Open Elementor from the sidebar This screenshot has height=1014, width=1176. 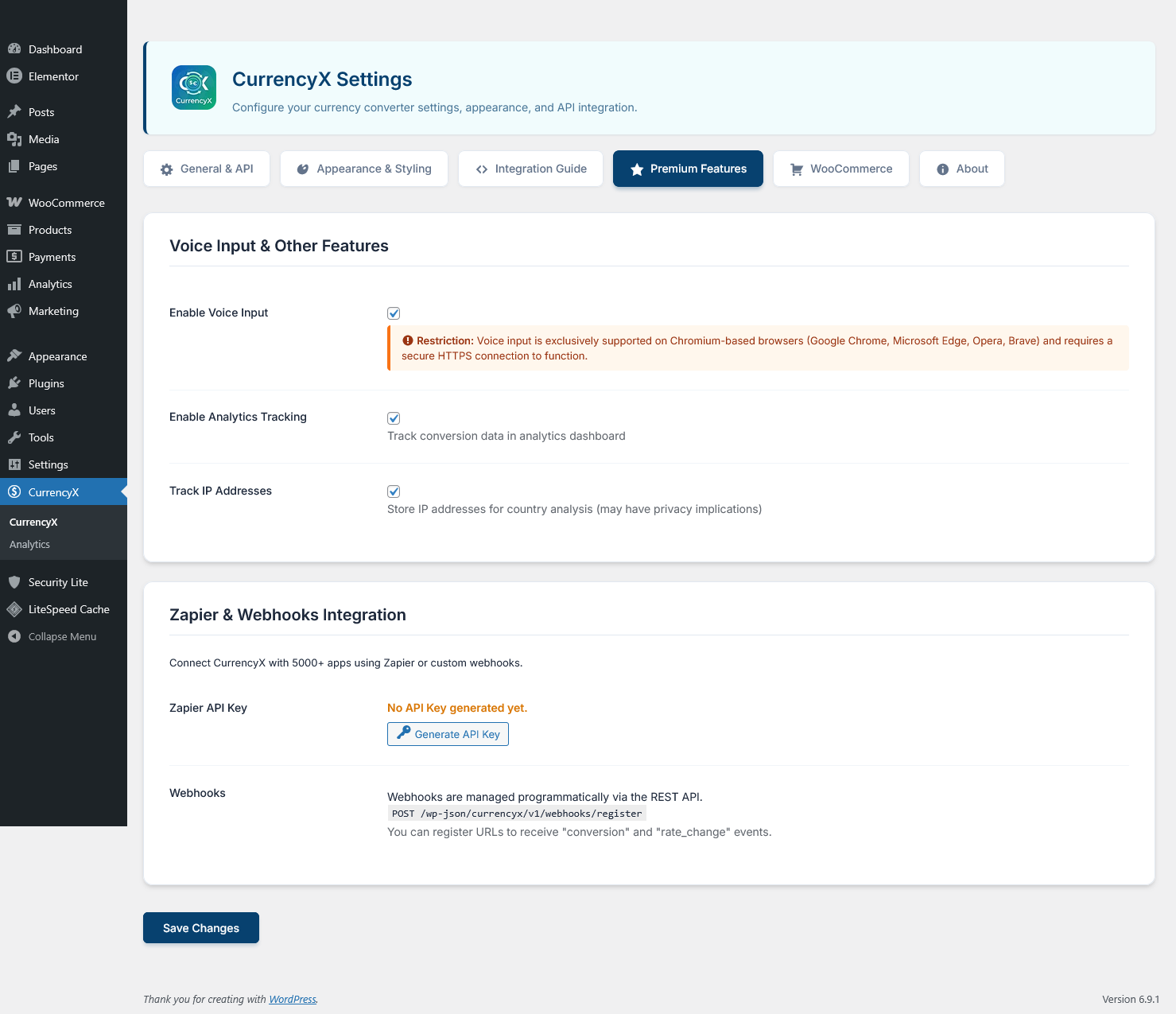(14, 76)
